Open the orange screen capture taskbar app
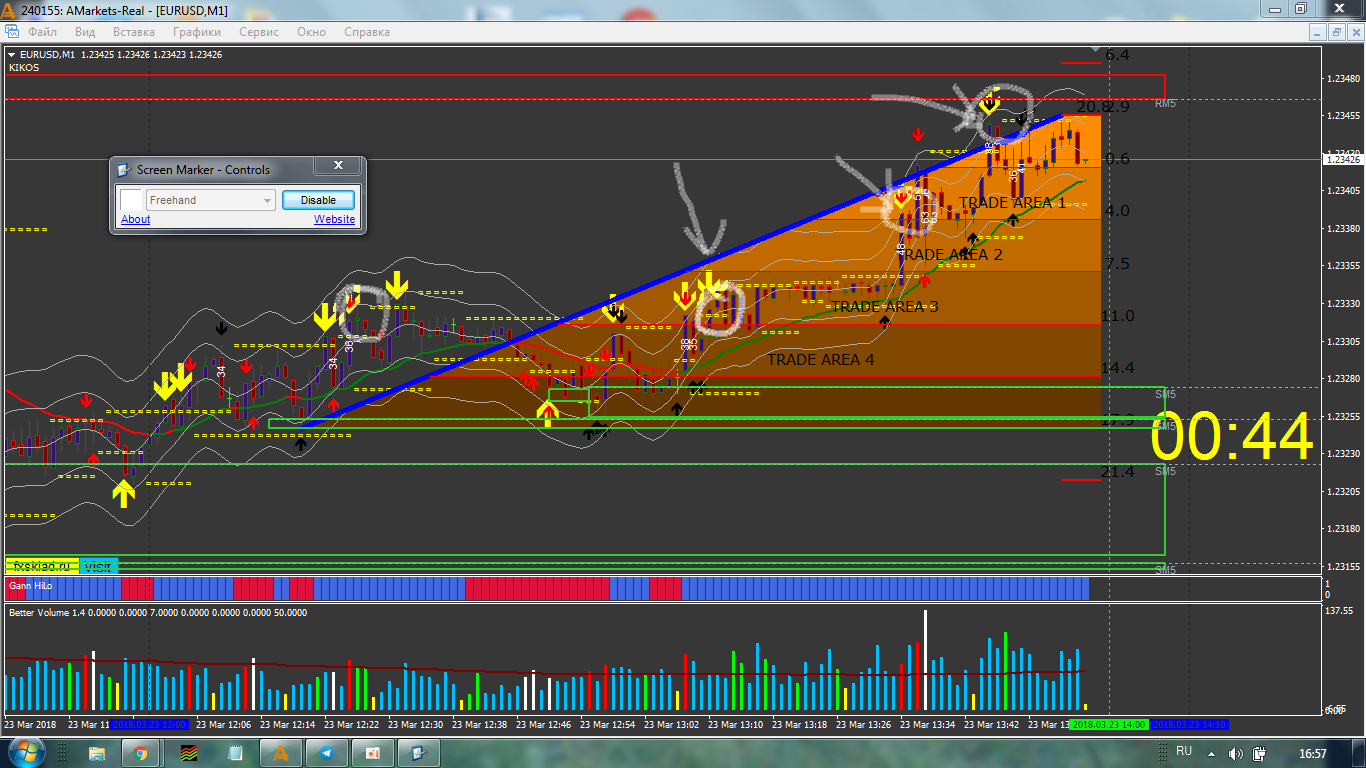The height and width of the screenshot is (768, 1366). 373,753
